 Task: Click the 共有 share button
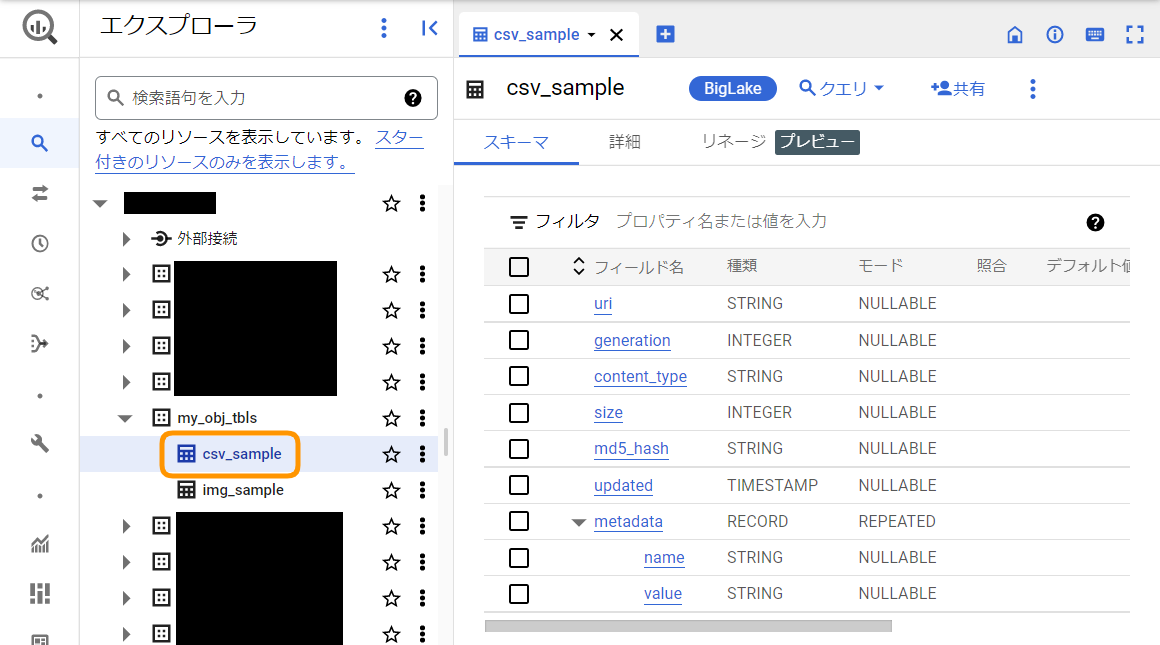957,89
